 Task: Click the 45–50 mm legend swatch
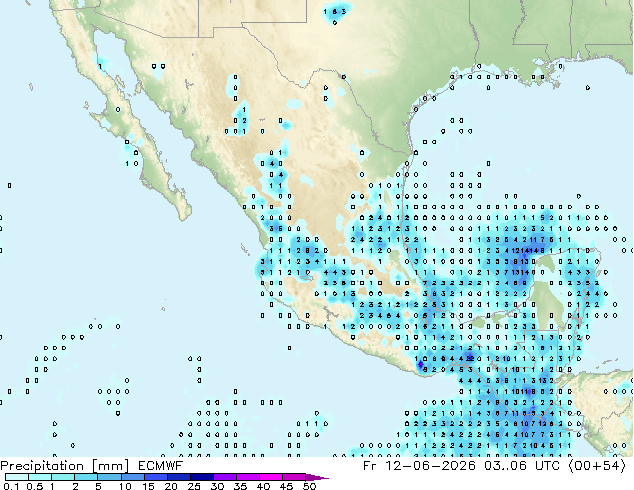(294, 477)
